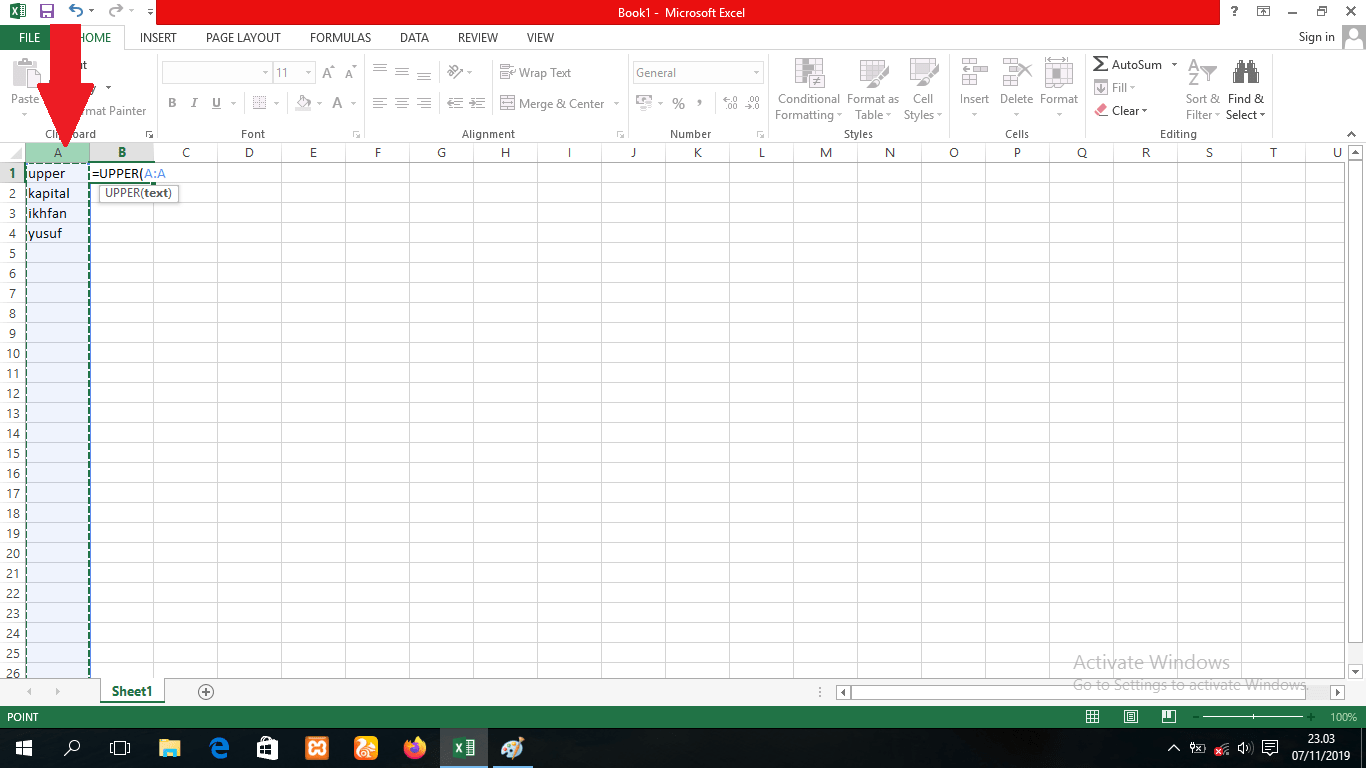Image resolution: width=1366 pixels, height=768 pixels.
Task: Toggle italic formatting
Action: [x=194, y=103]
